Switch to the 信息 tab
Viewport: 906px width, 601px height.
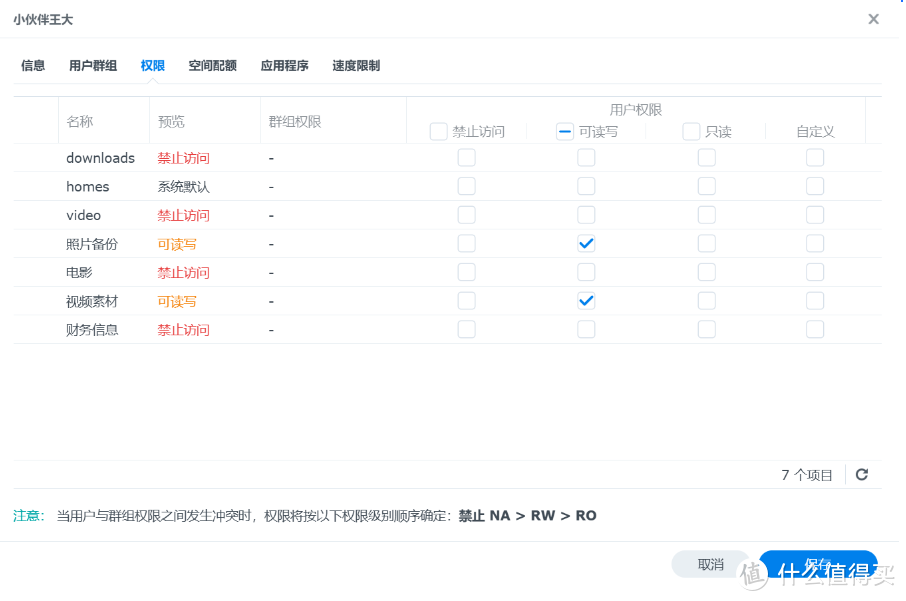point(33,65)
